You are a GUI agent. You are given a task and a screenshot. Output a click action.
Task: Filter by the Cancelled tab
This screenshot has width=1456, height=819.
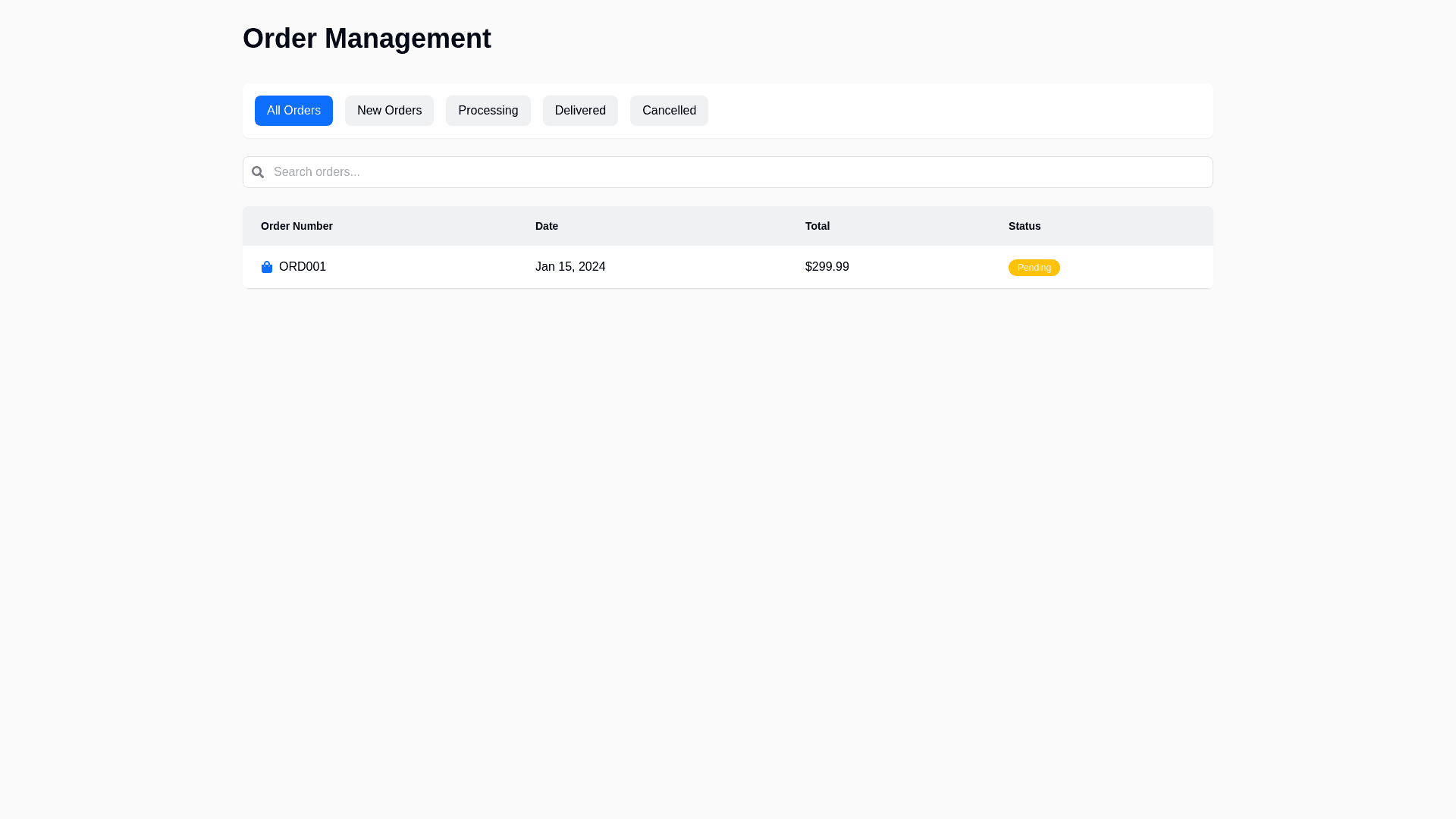coord(669,111)
